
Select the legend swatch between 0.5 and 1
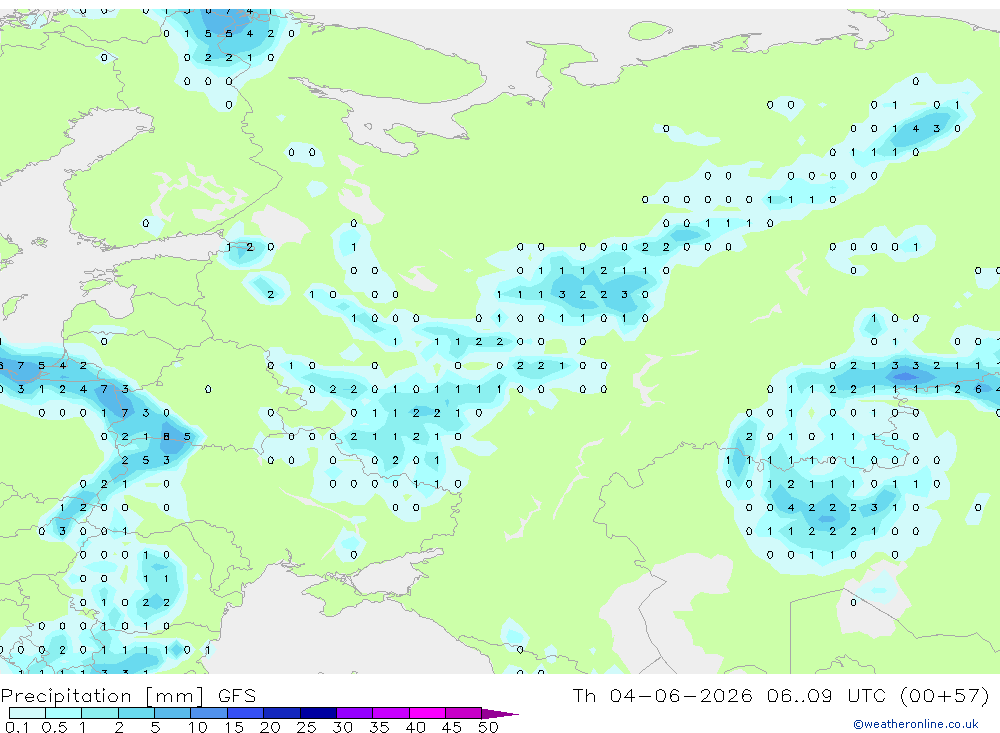click(64, 713)
